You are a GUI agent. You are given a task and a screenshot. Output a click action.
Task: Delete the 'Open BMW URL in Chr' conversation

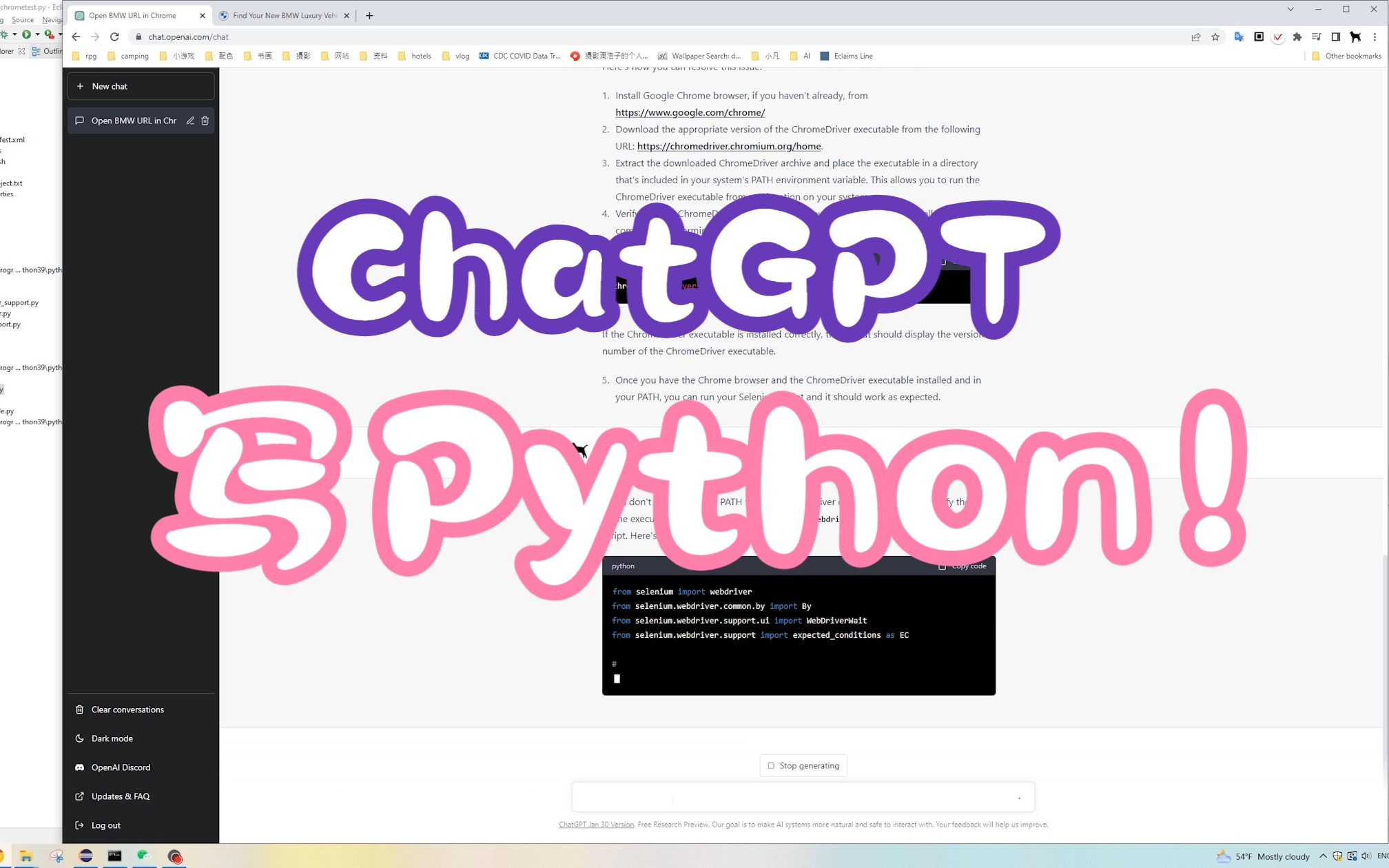205,121
